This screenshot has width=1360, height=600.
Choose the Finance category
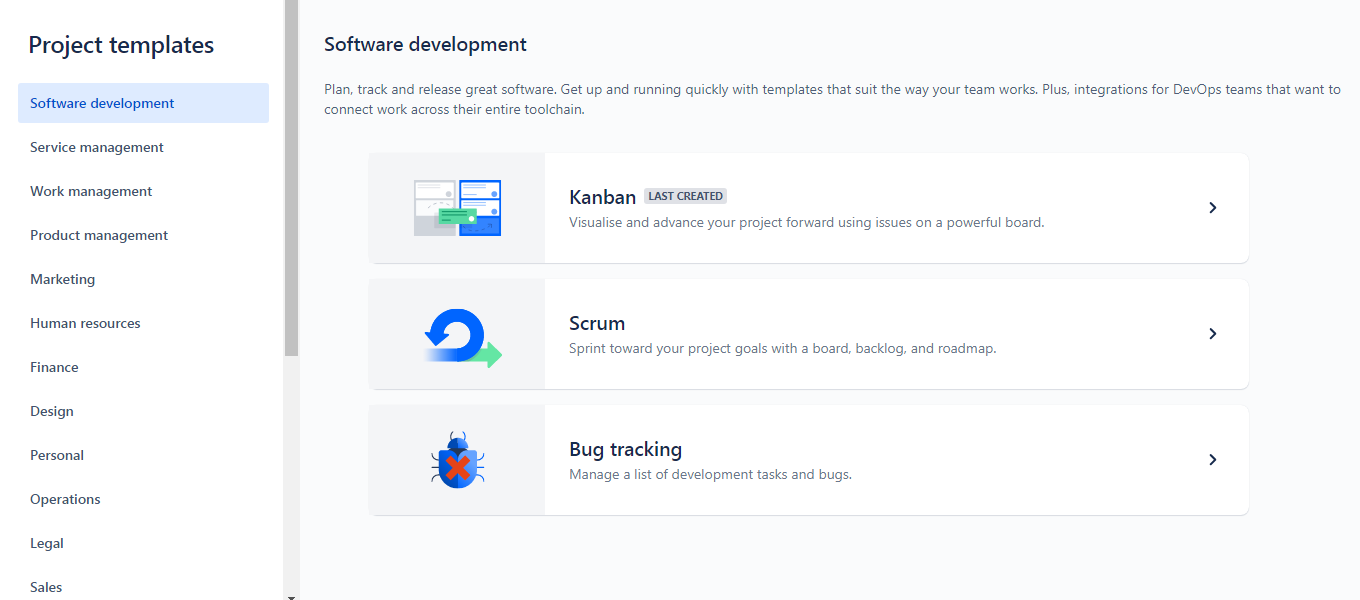(x=143, y=367)
